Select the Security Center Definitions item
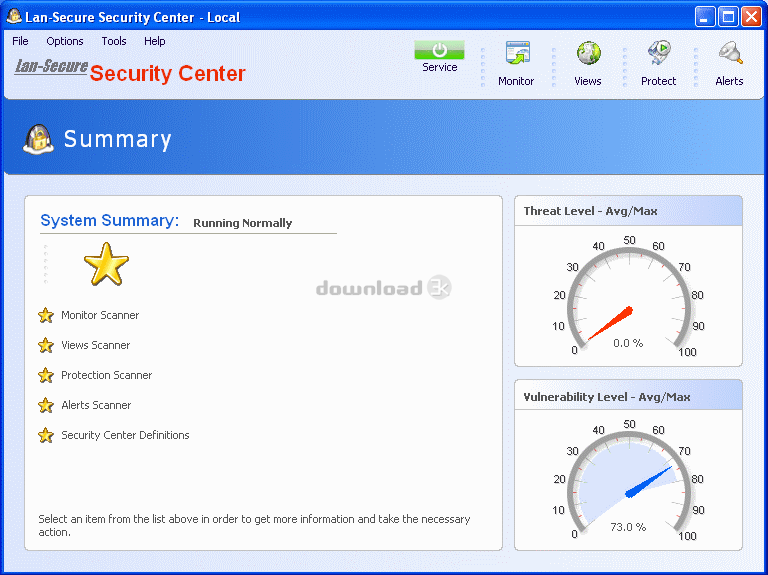Screen dimensions: 768x575 coord(125,435)
